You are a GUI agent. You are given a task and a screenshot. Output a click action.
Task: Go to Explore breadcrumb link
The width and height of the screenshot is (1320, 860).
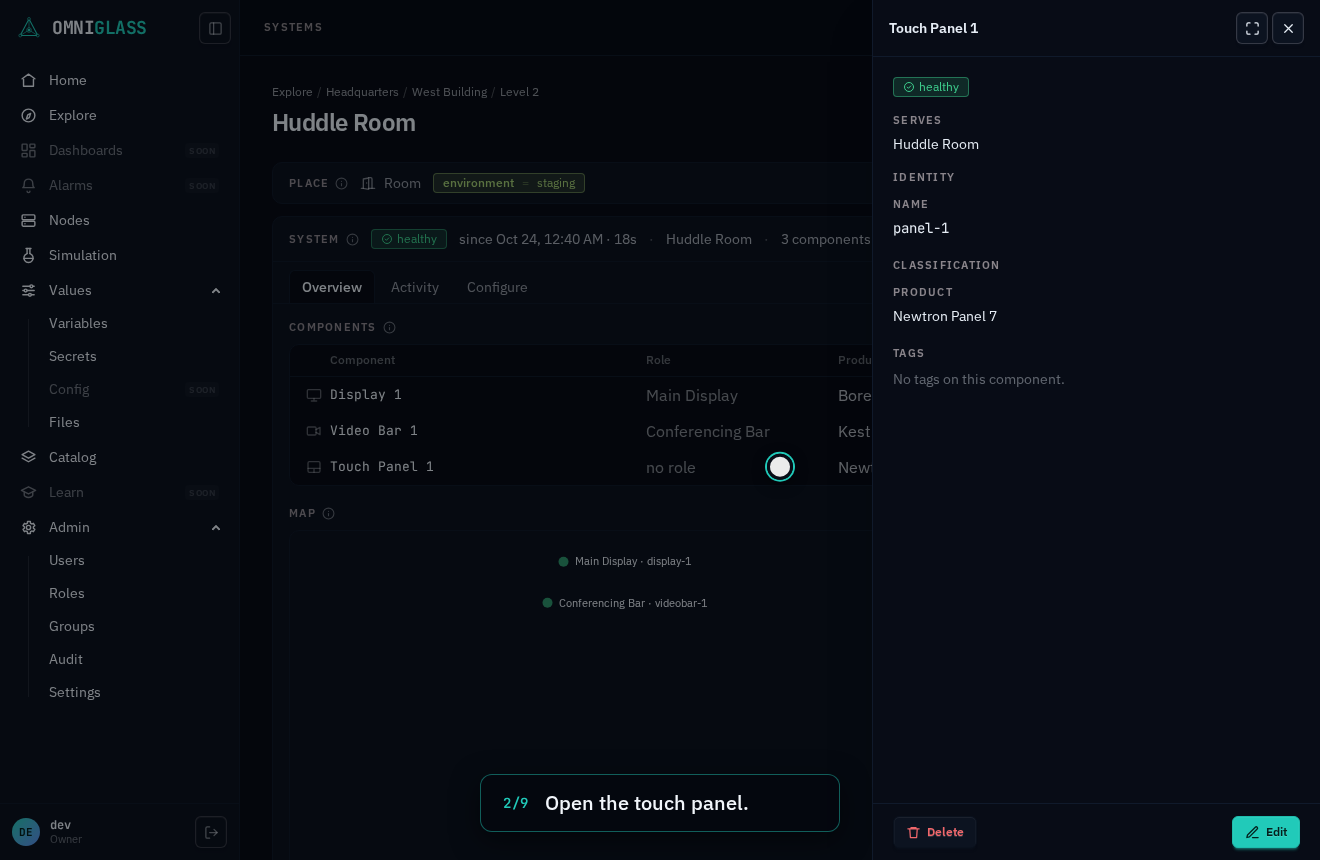[292, 92]
